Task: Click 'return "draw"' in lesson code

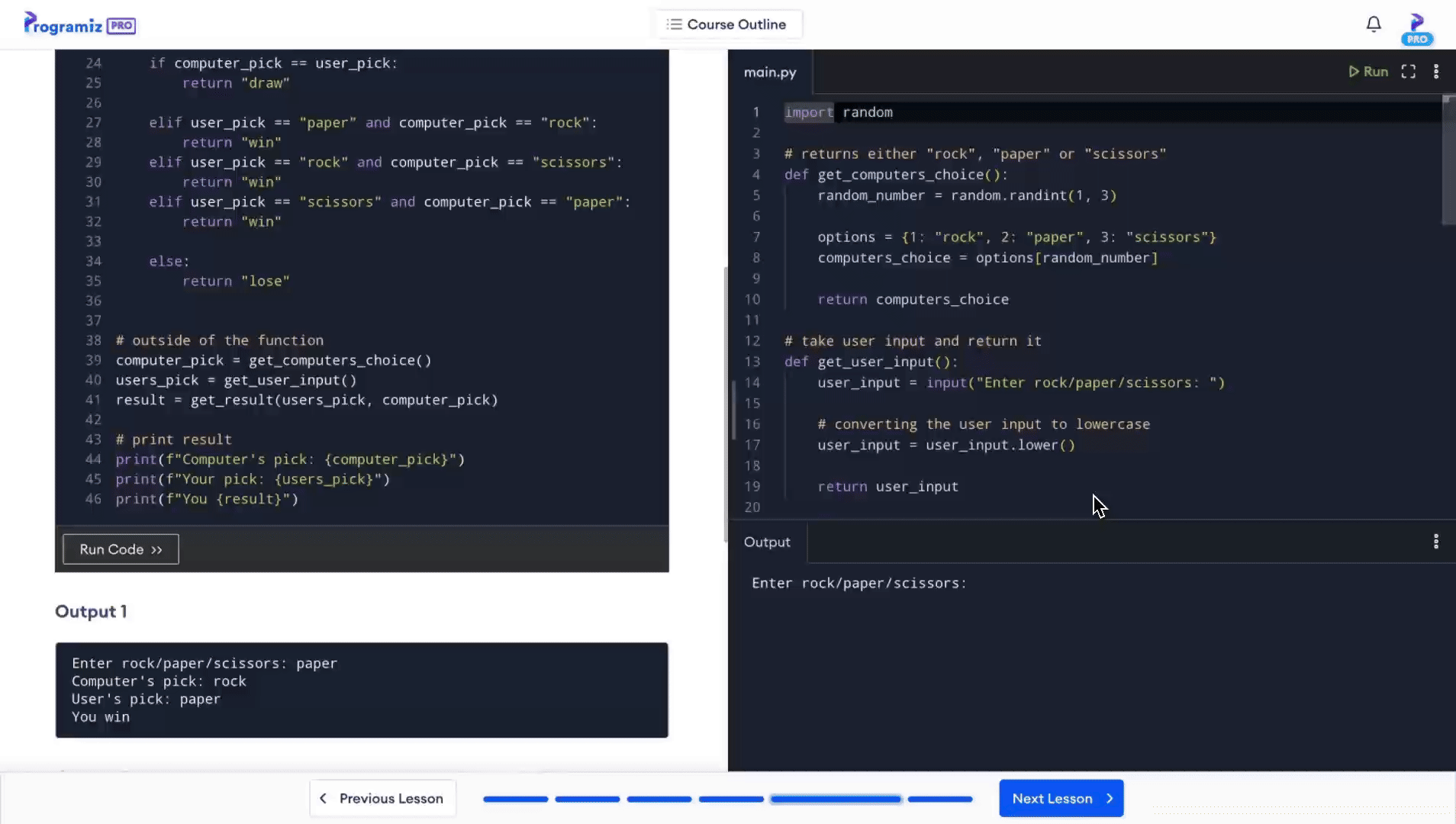Action: (x=236, y=83)
